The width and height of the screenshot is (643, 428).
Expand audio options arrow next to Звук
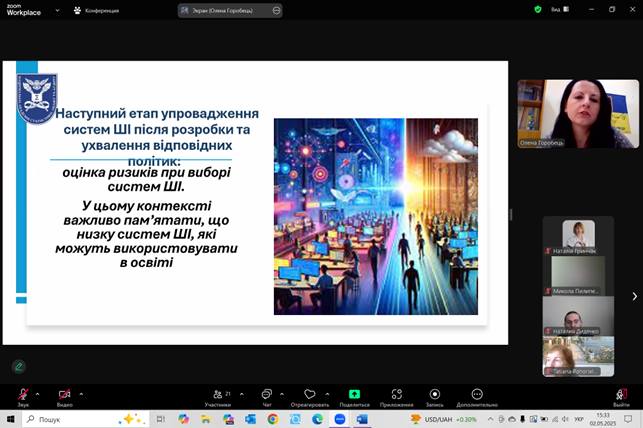(38, 392)
